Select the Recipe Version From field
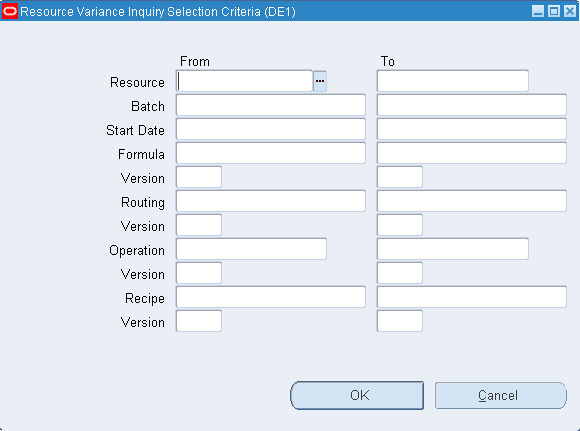 pos(199,321)
